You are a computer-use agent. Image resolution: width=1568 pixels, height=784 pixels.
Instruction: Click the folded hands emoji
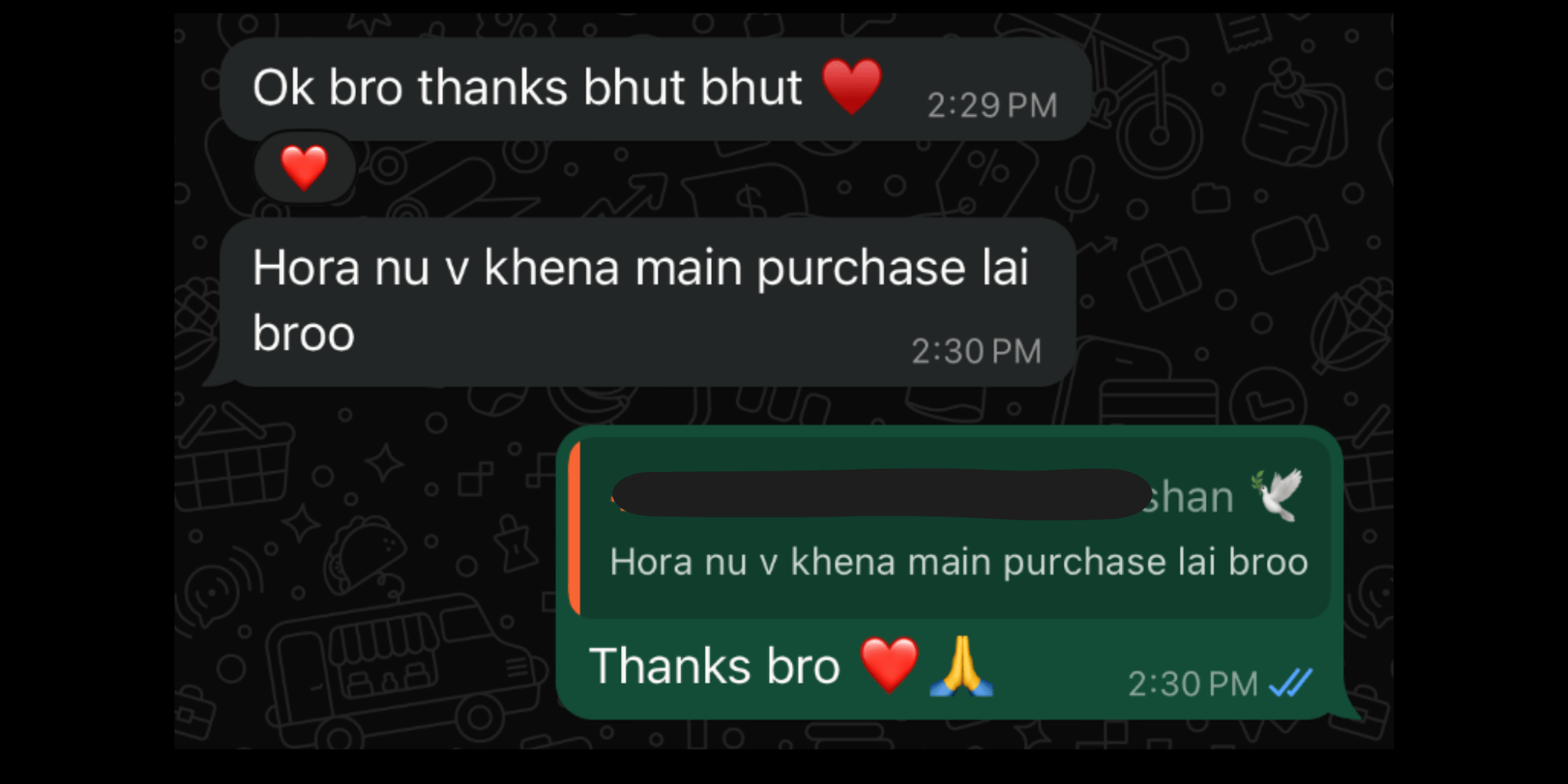961,666
